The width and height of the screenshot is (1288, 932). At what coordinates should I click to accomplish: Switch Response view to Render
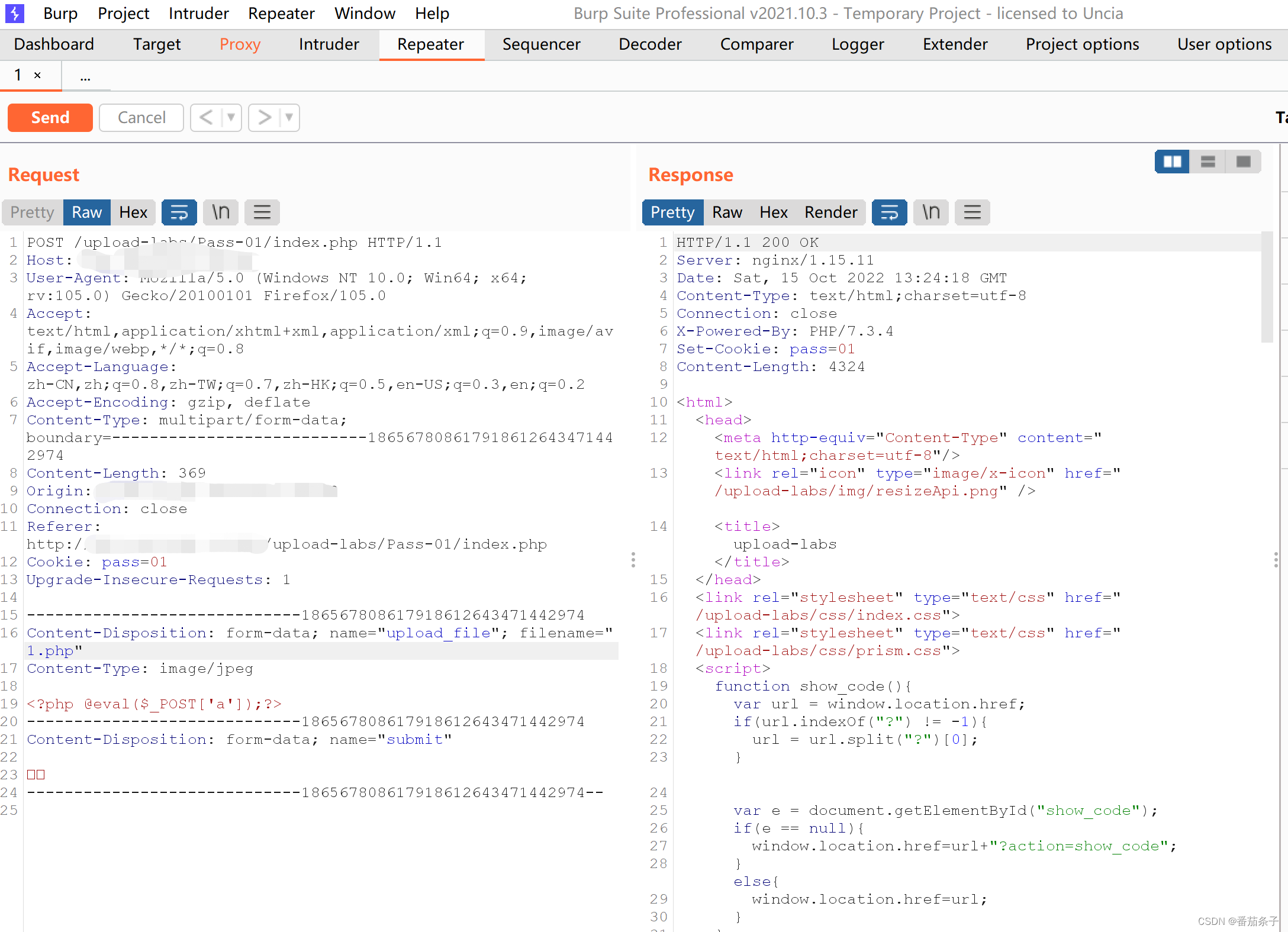[x=830, y=212]
